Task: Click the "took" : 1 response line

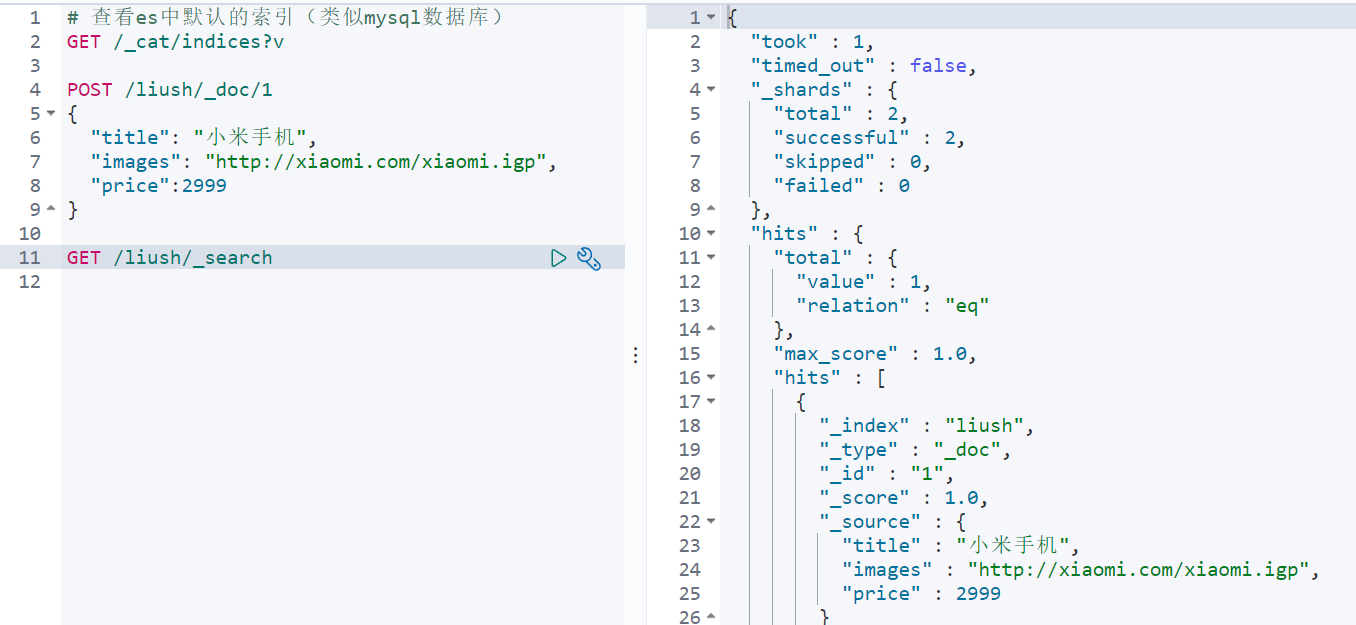Action: (812, 42)
